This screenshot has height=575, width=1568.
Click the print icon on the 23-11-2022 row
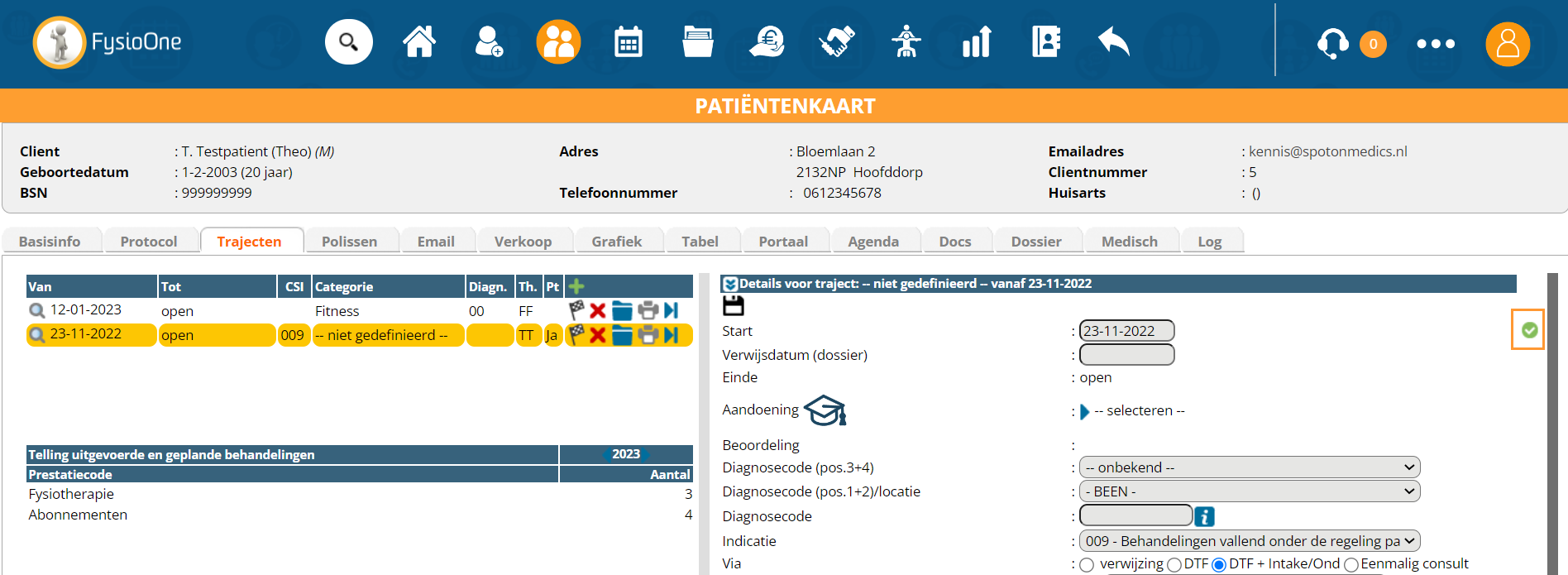(648, 335)
